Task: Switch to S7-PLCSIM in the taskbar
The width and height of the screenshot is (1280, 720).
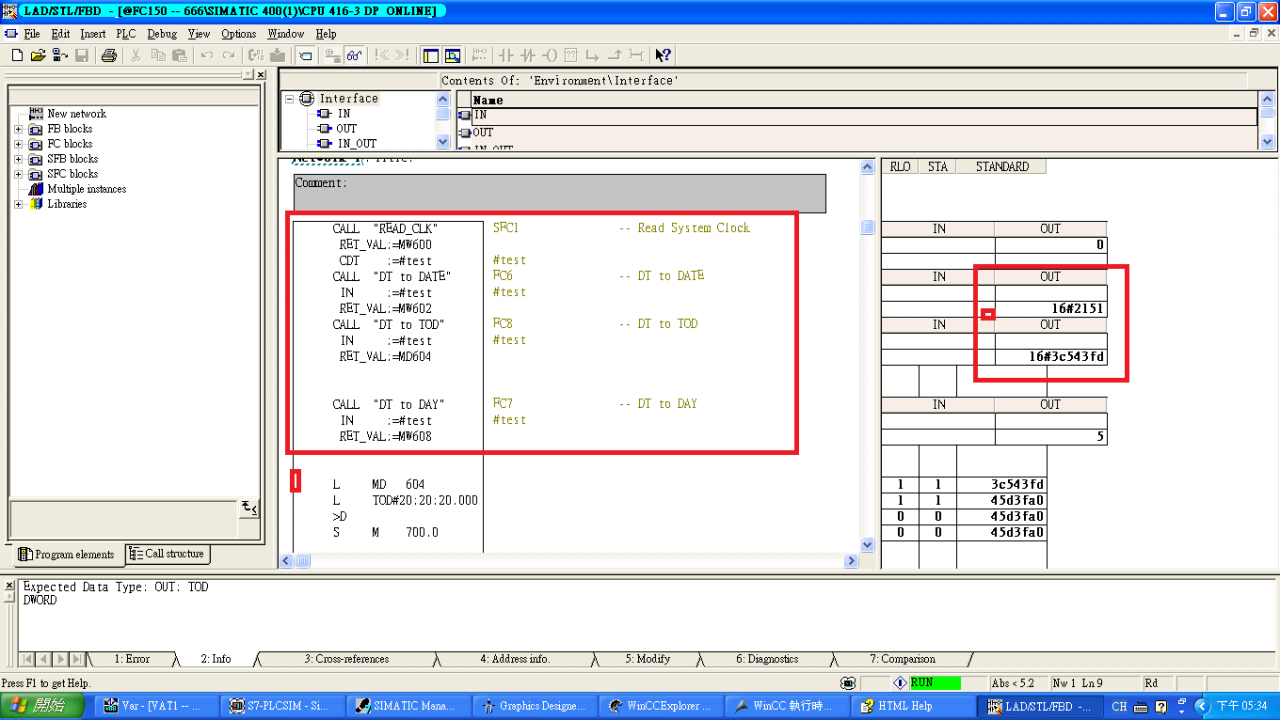Action: 282,706
